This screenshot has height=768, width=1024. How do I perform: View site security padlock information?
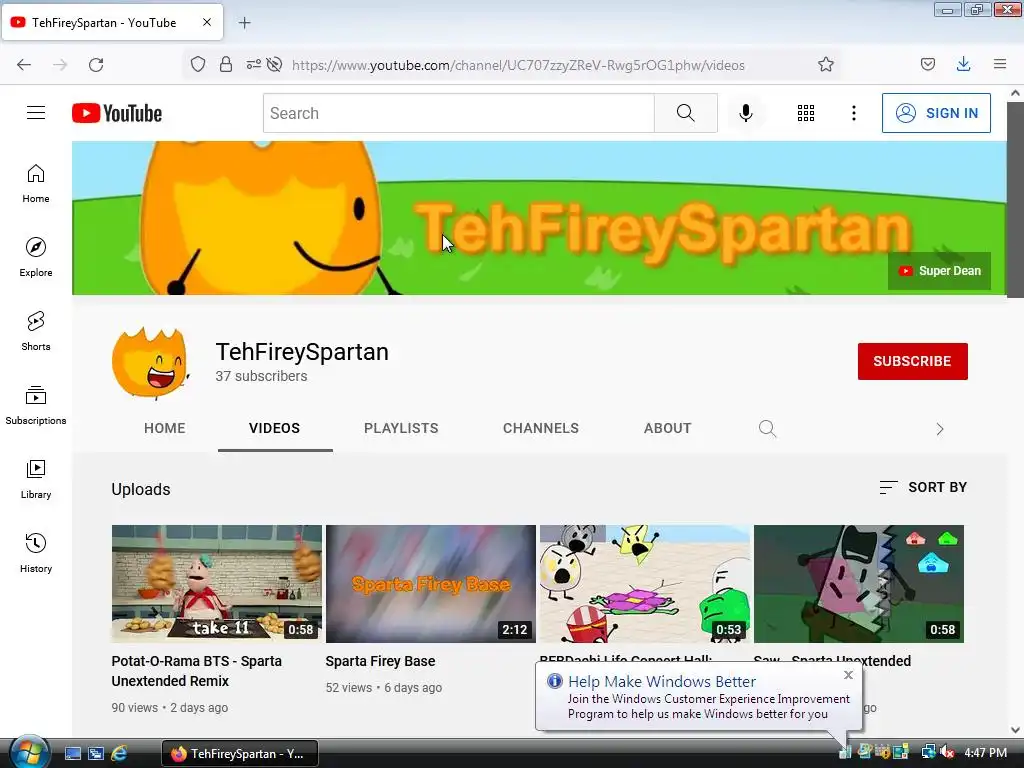point(226,65)
